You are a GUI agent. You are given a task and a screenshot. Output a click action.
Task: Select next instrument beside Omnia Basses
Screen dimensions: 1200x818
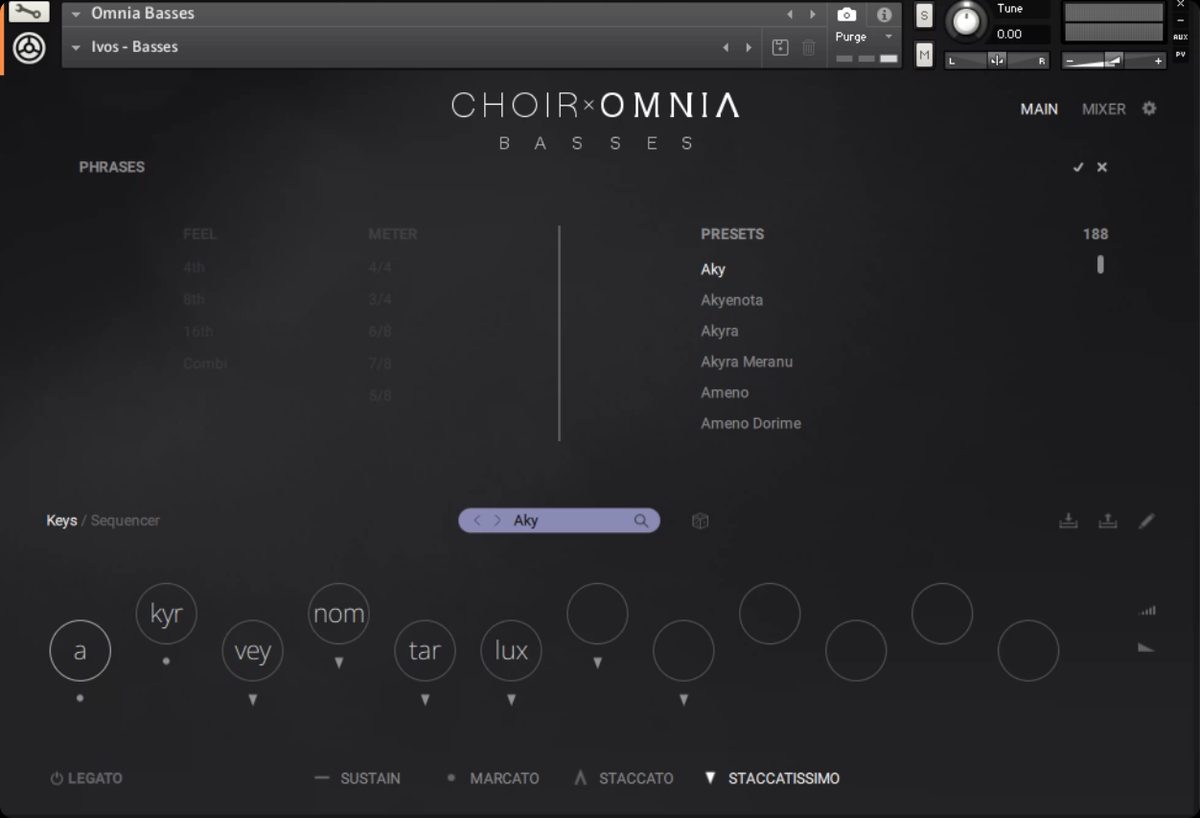click(812, 14)
